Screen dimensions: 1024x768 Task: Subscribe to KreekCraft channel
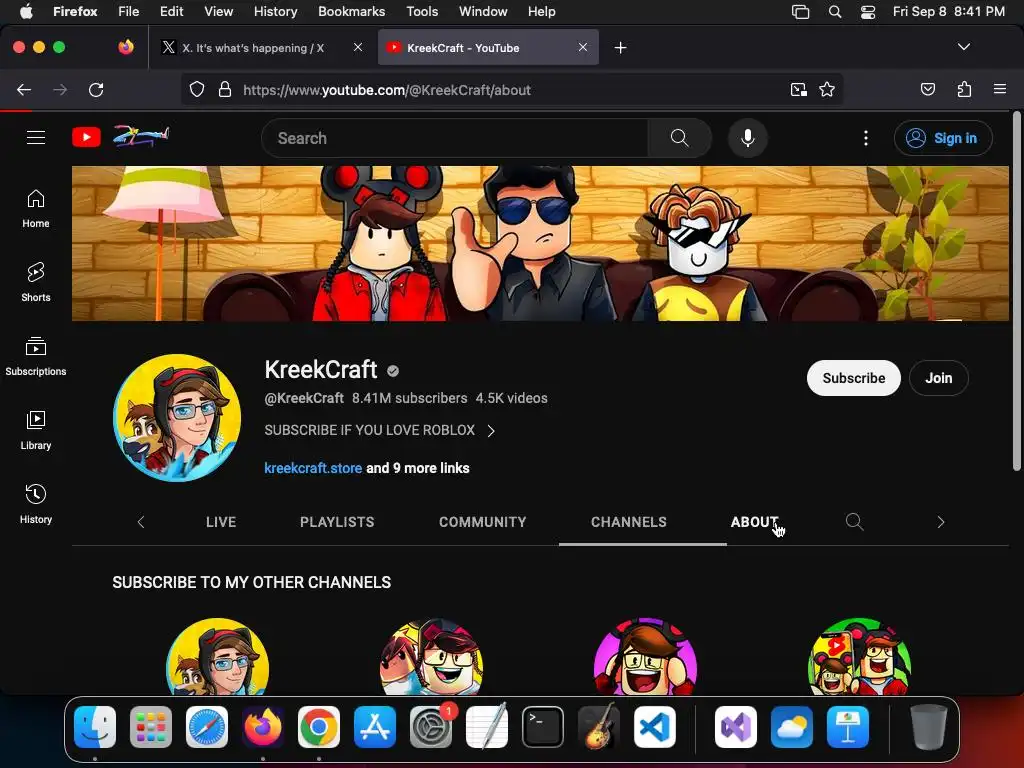click(x=854, y=378)
